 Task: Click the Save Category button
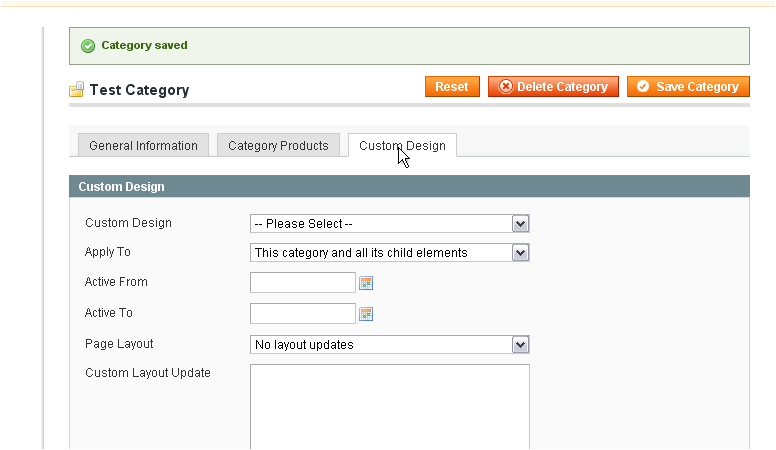click(688, 87)
